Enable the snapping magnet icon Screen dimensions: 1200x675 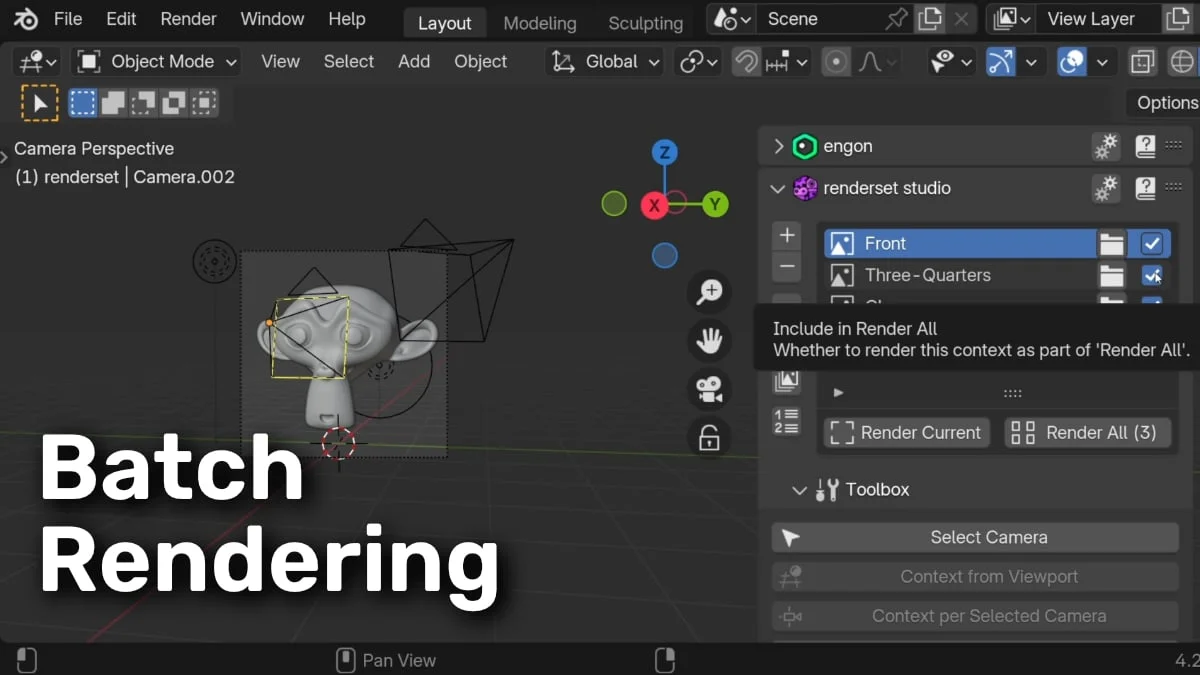point(747,61)
